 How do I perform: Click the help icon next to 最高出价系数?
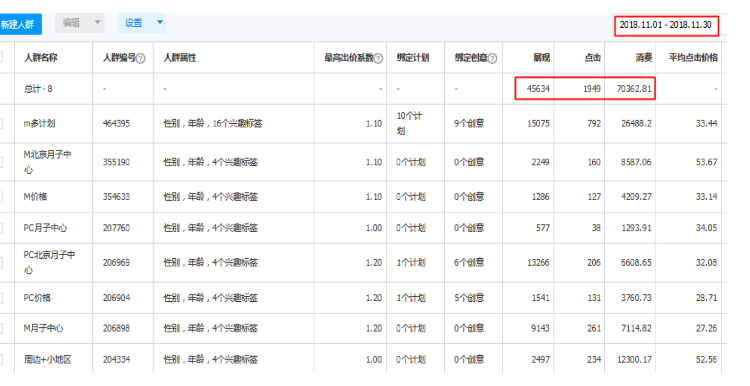(x=378, y=58)
